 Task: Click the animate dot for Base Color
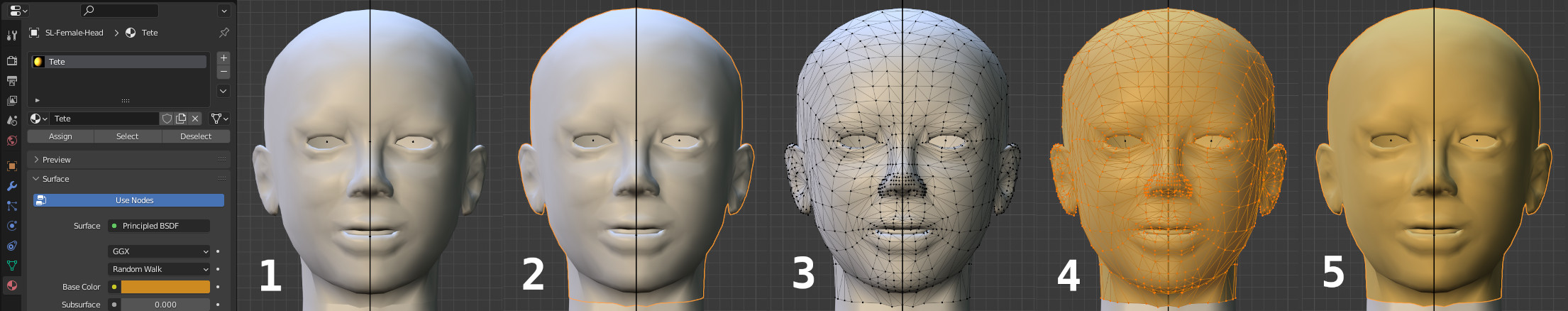pyautogui.click(x=218, y=287)
